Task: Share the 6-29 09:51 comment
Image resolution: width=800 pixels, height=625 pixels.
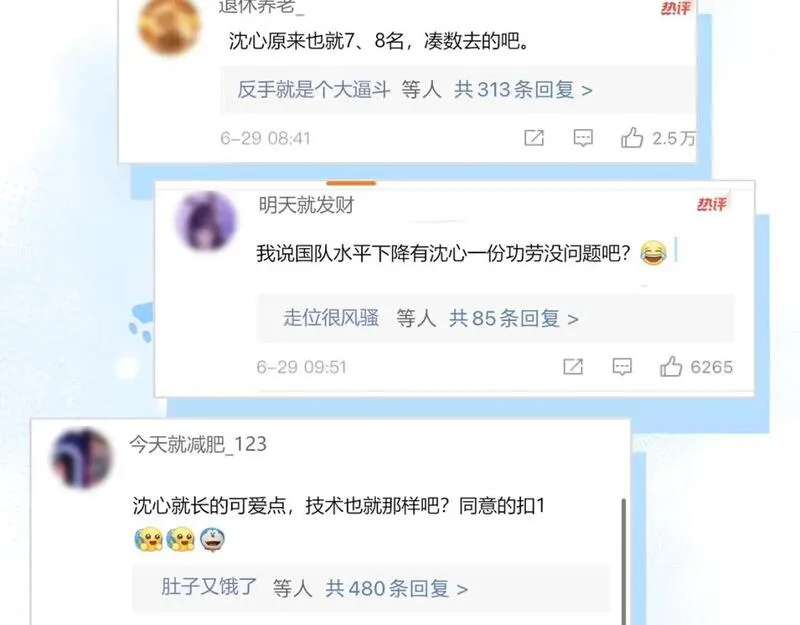Action: [x=573, y=366]
